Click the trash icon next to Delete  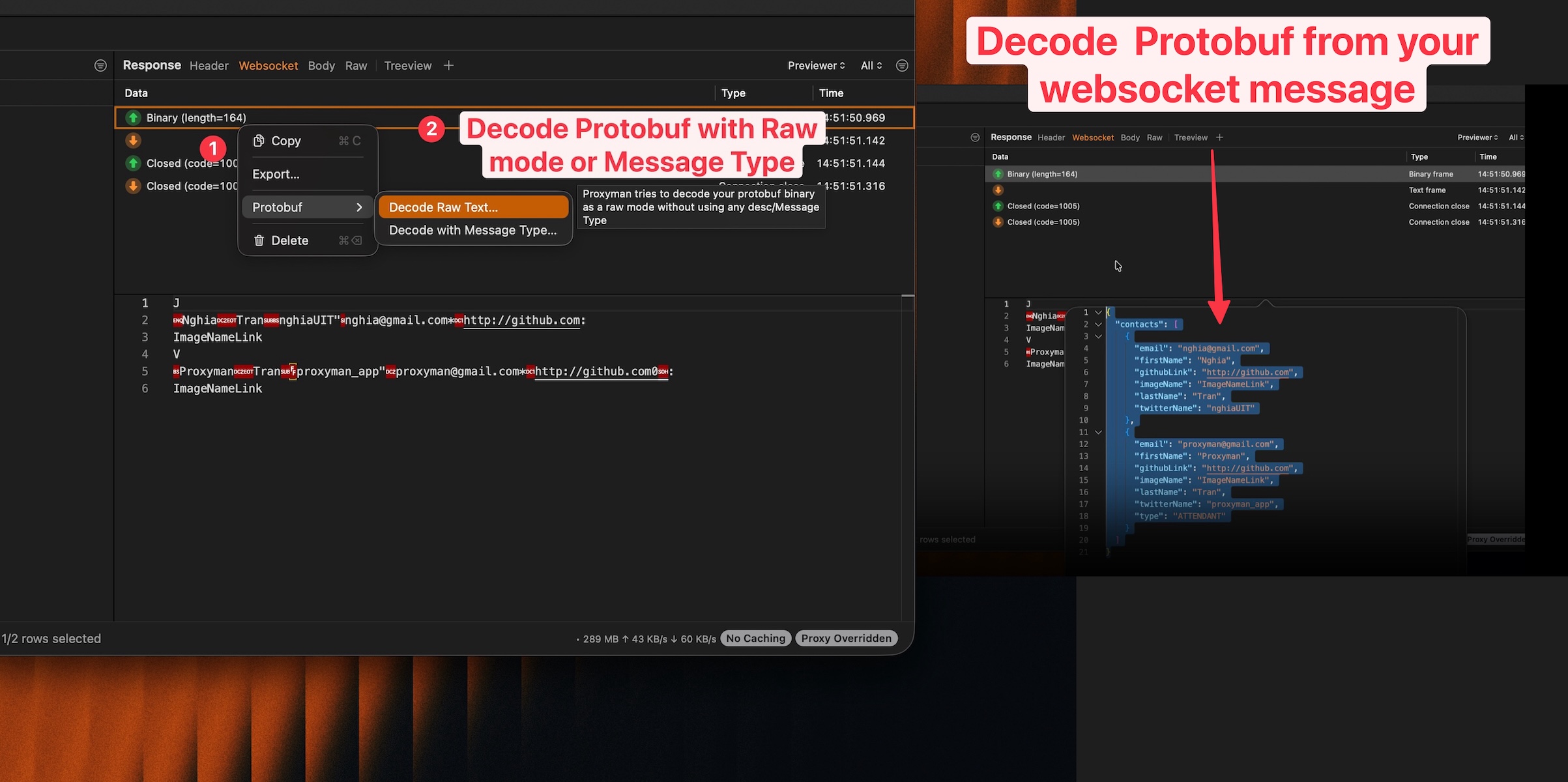(x=259, y=240)
